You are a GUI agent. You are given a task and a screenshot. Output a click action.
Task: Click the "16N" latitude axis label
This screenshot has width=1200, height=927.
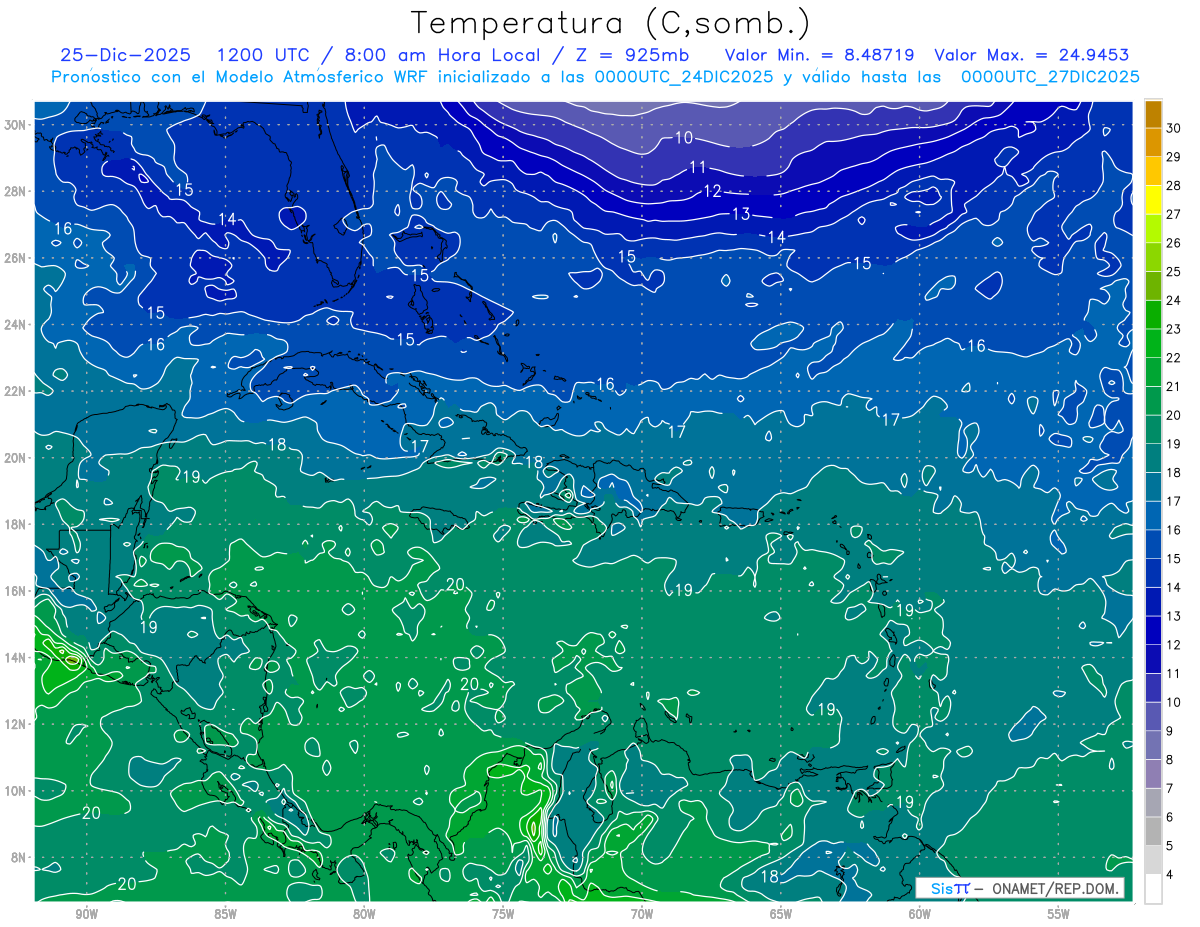[17, 591]
